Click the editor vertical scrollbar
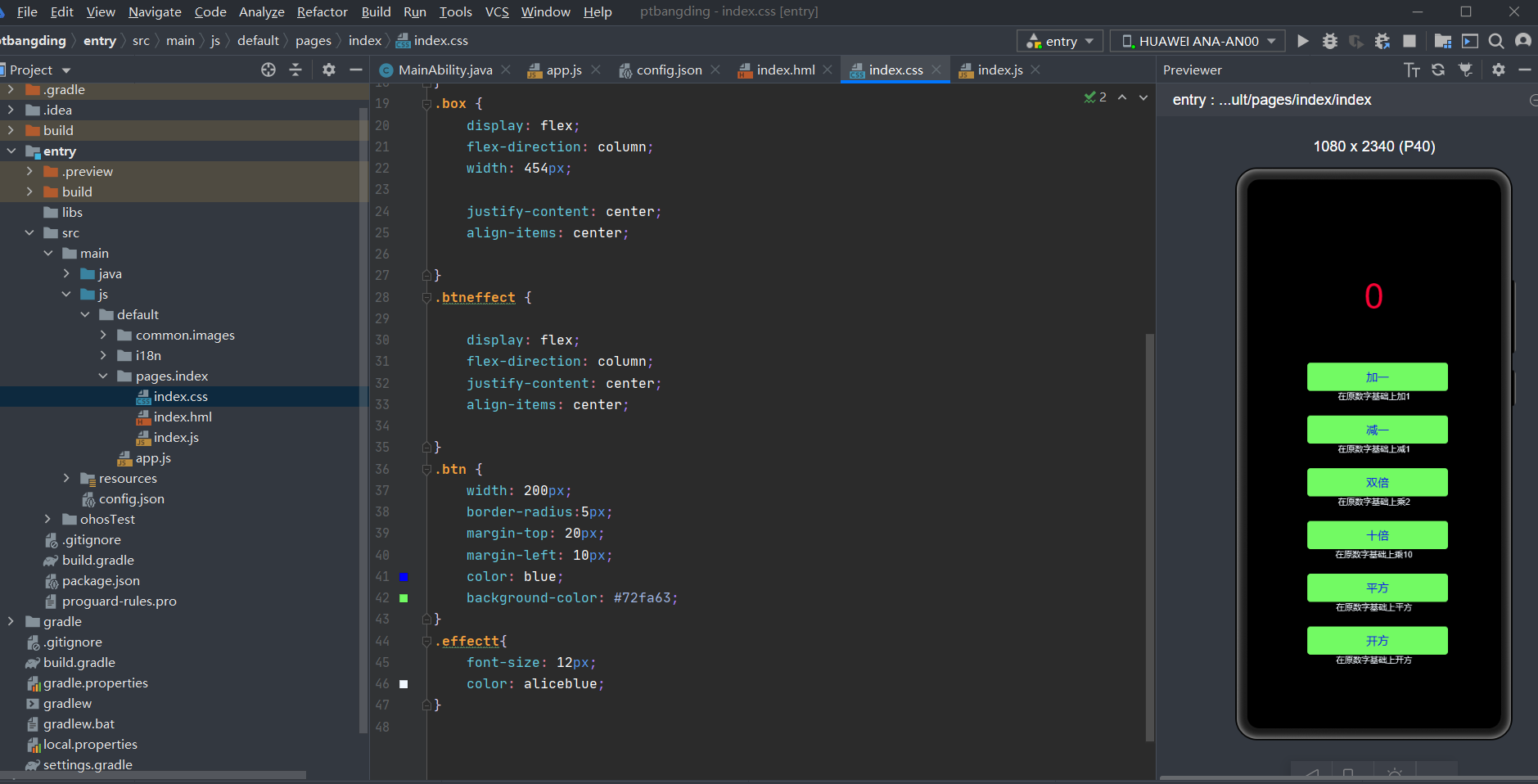The height and width of the screenshot is (784, 1538). click(x=1150, y=536)
